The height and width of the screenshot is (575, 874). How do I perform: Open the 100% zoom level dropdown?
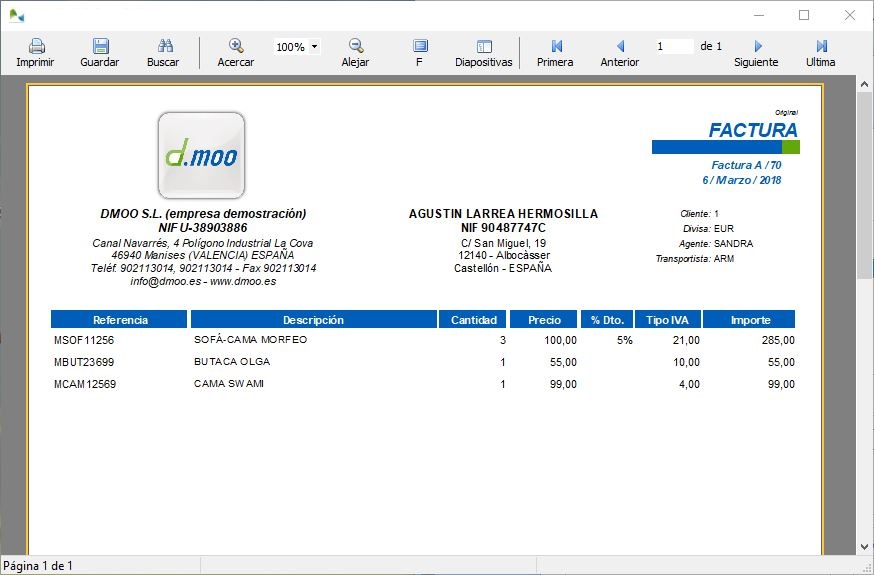coord(314,46)
